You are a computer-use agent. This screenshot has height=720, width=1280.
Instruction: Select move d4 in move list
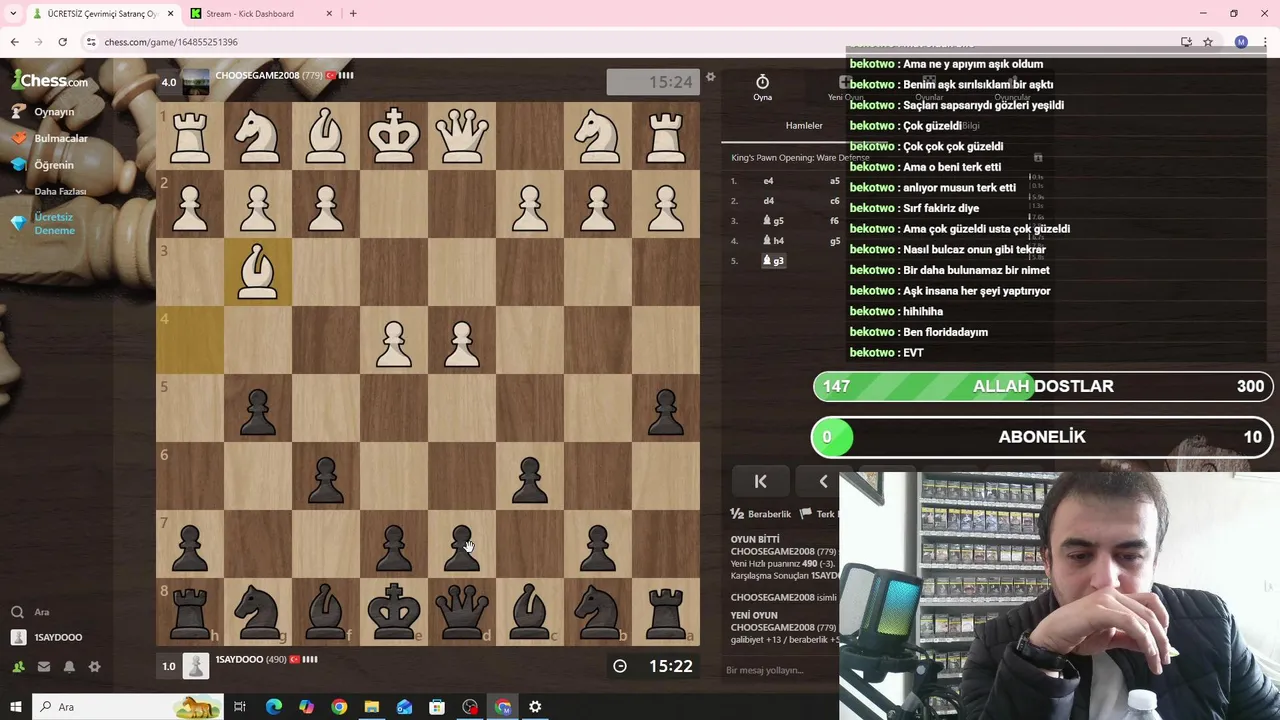pos(768,201)
